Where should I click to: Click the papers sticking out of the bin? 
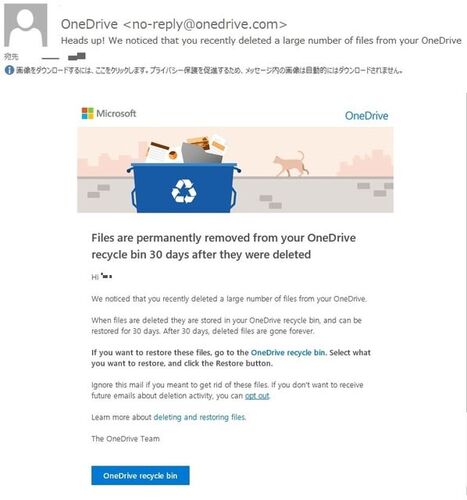click(185, 149)
